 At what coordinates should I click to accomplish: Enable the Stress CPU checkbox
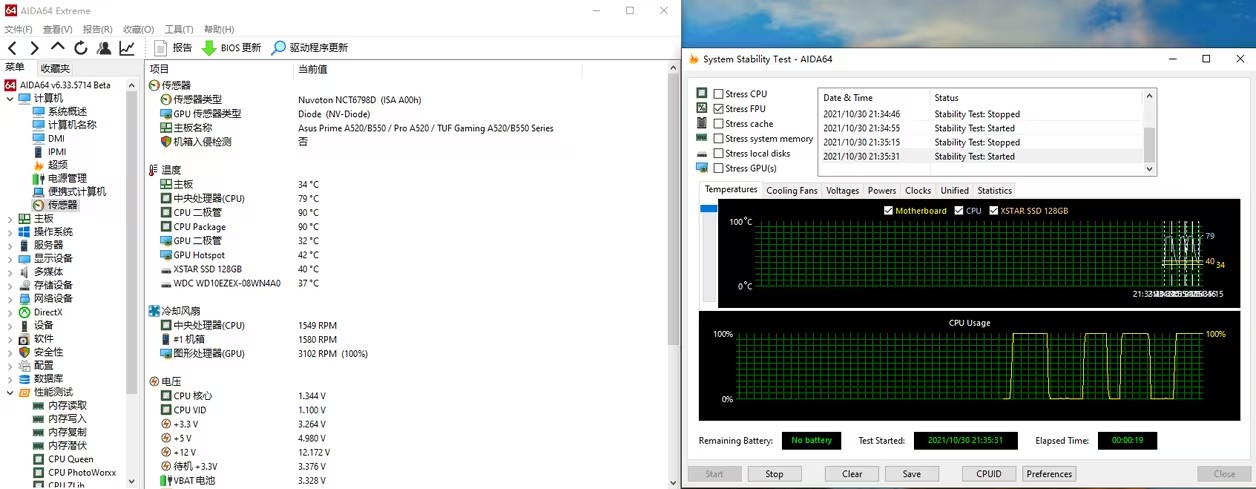(718, 94)
